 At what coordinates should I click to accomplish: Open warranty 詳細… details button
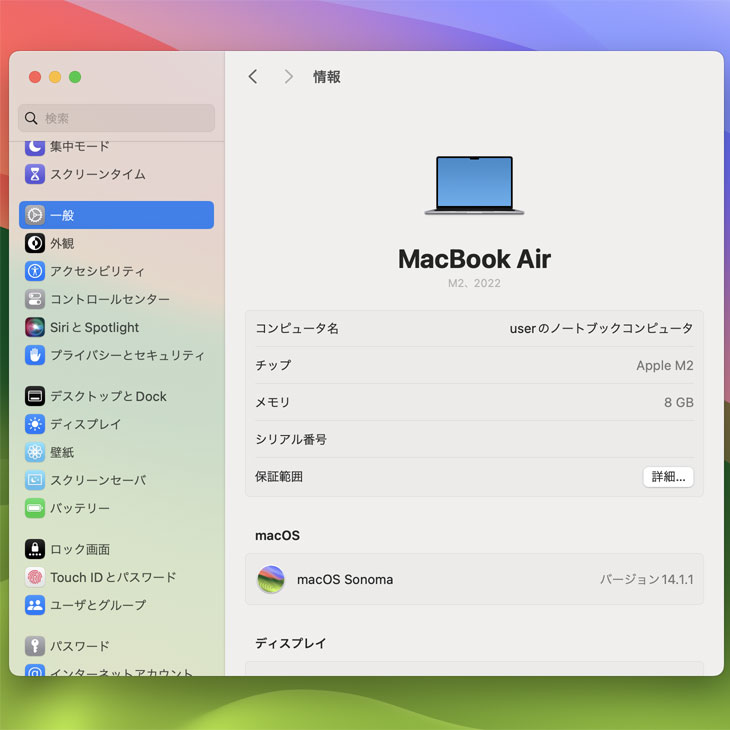[668, 477]
